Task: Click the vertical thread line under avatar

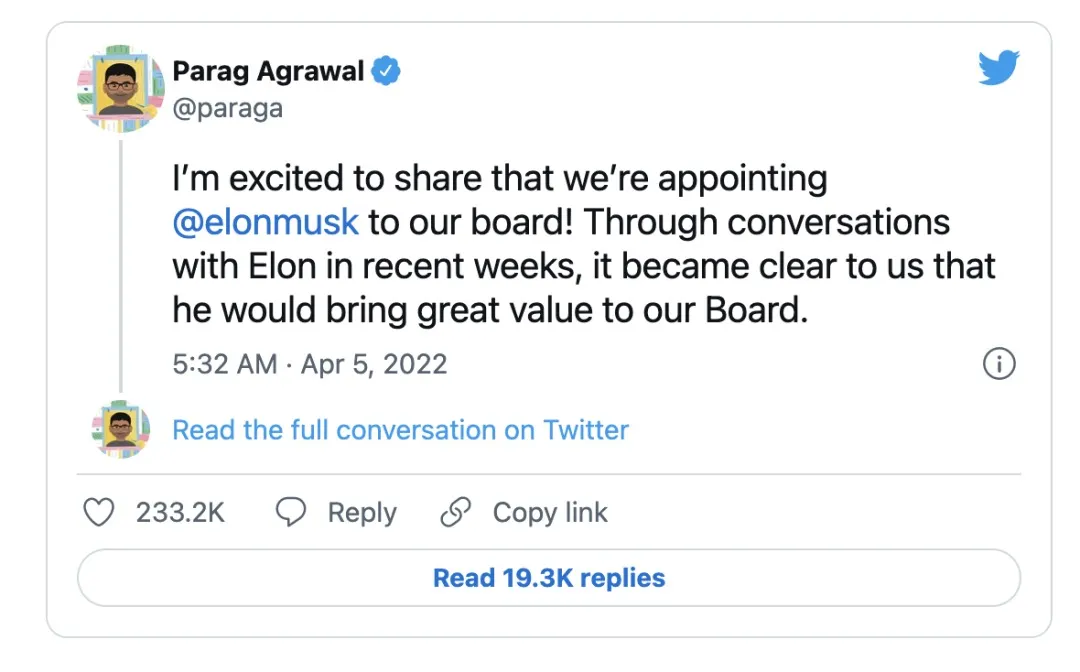Action: tap(120, 270)
